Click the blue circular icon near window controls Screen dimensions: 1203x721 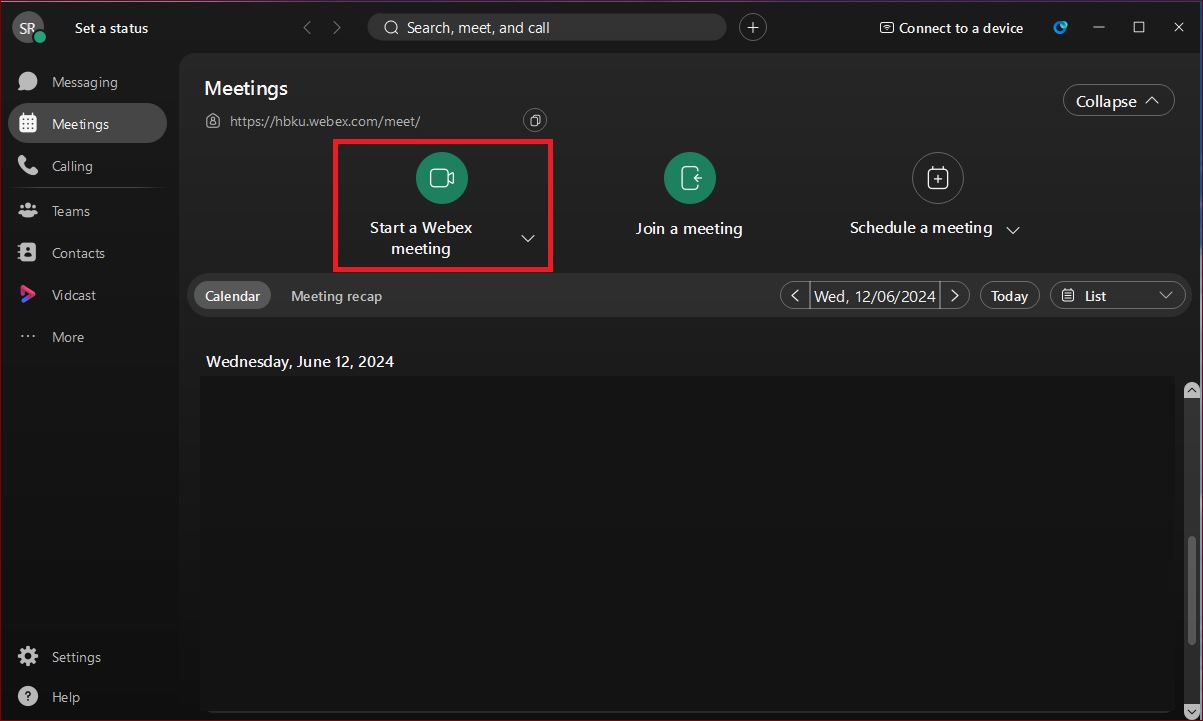click(x=1061, y=28)
